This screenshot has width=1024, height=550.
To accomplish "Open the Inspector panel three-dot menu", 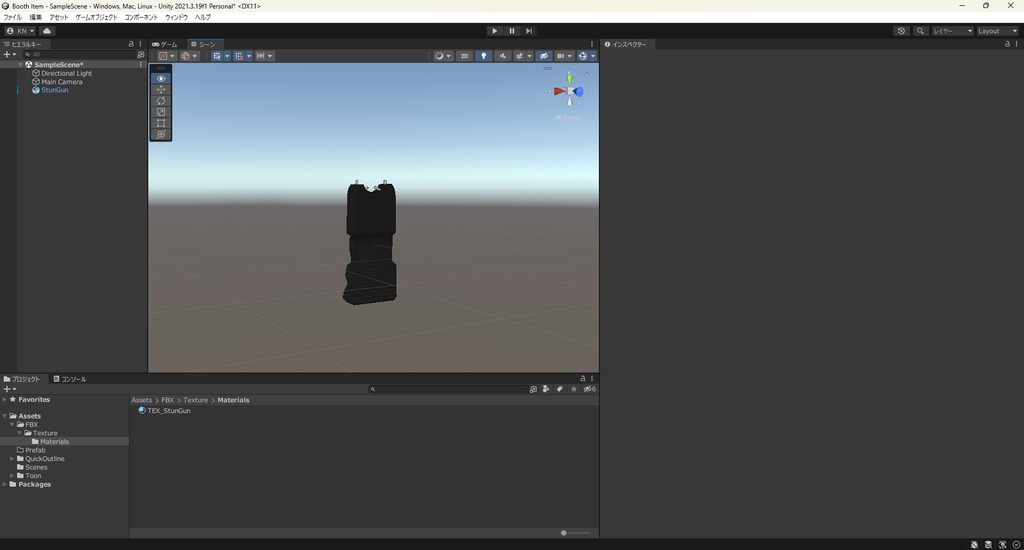I will tap(1016, 44).
